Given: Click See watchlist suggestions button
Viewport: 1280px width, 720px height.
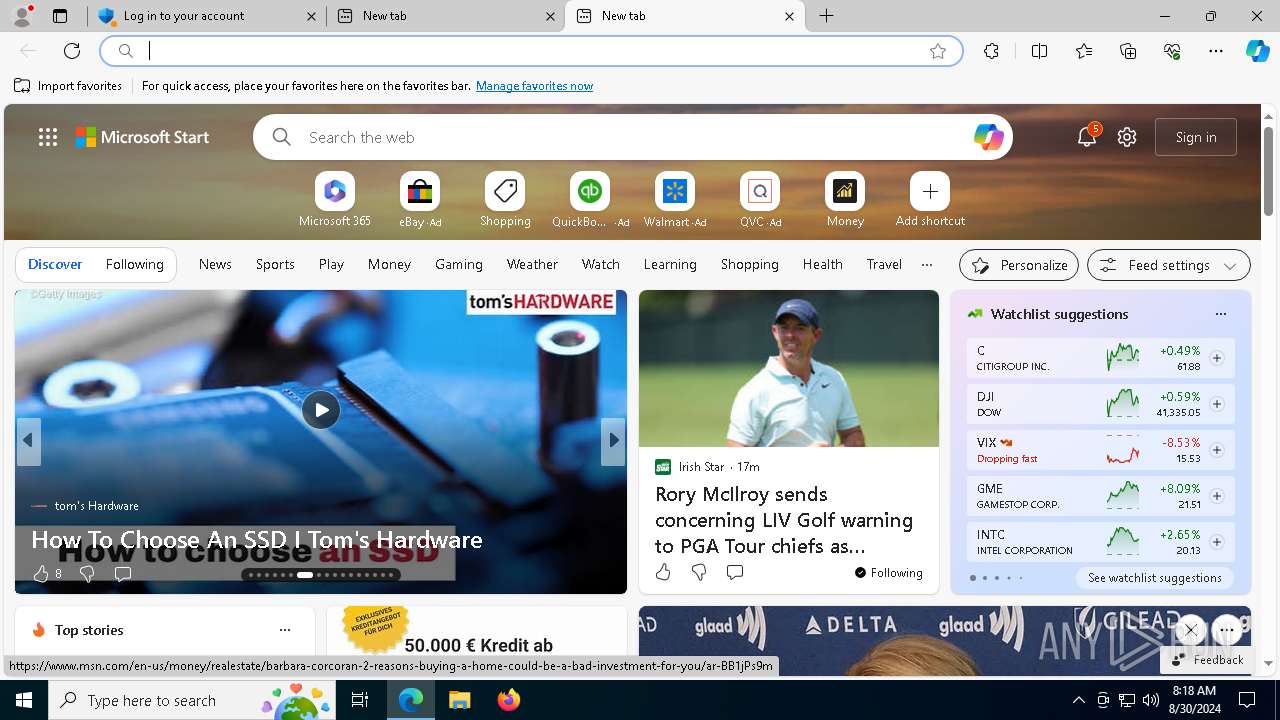Looking at the screenshot, I should coord(1154,578).
